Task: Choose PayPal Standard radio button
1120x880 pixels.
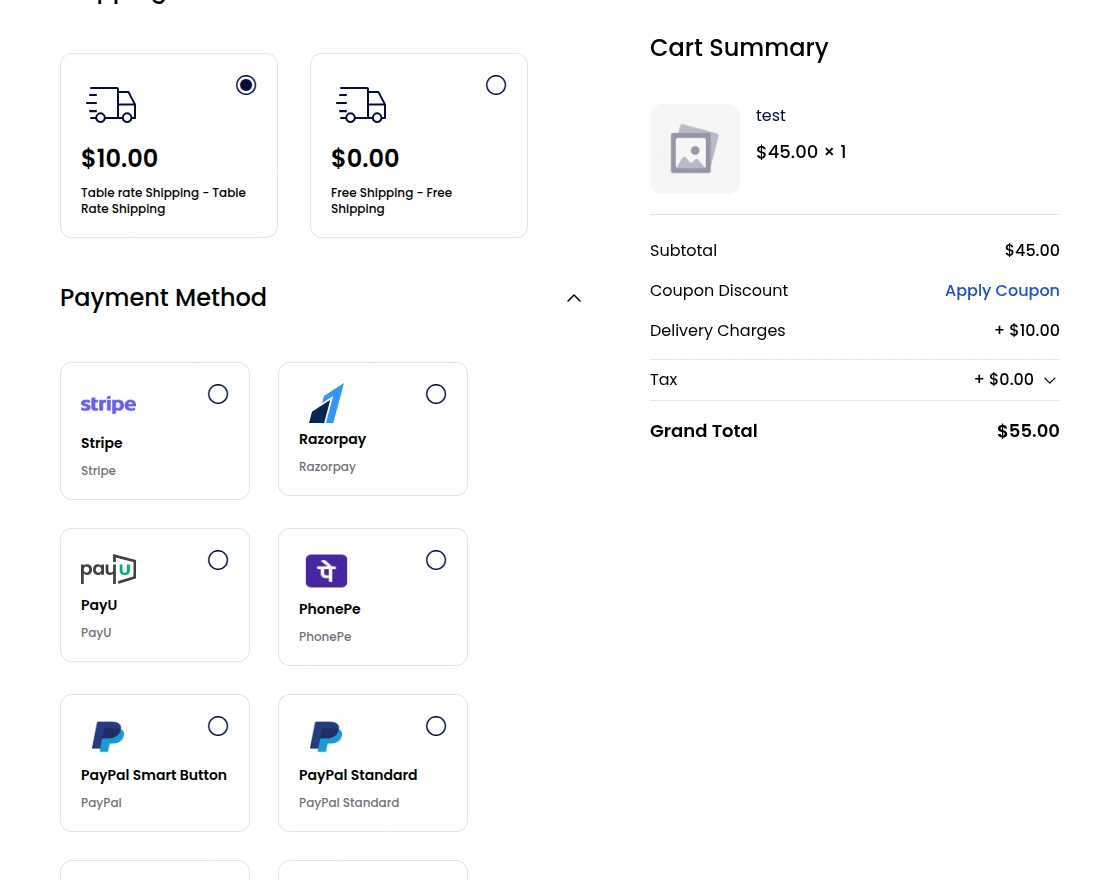Action: 436,726
